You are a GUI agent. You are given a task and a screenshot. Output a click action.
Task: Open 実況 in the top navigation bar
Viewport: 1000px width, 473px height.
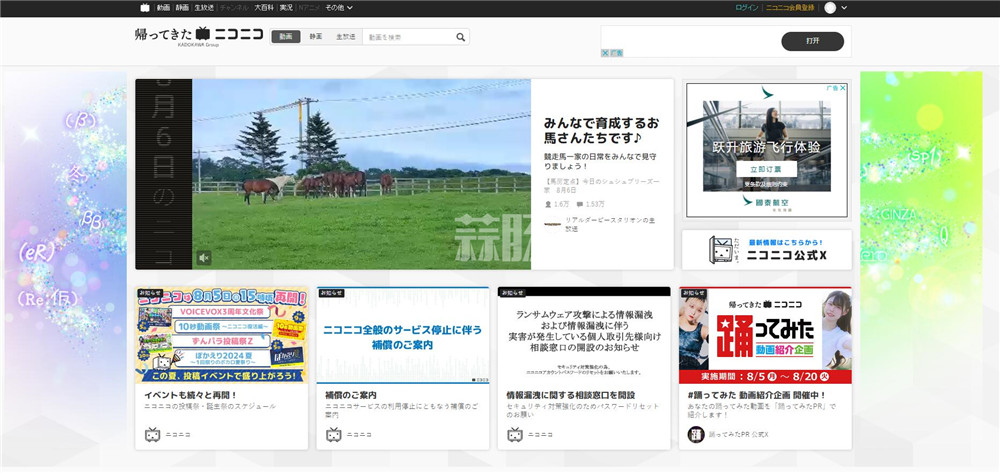[286, 8]
